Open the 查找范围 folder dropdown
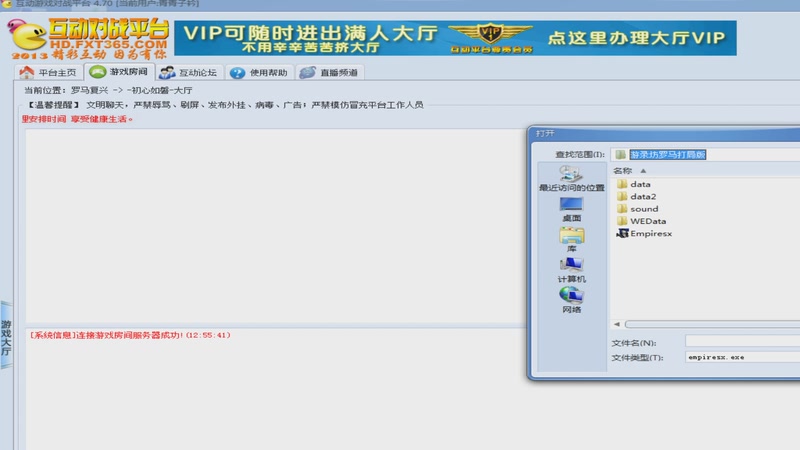800x450 pixels. [x=705, y=155]
